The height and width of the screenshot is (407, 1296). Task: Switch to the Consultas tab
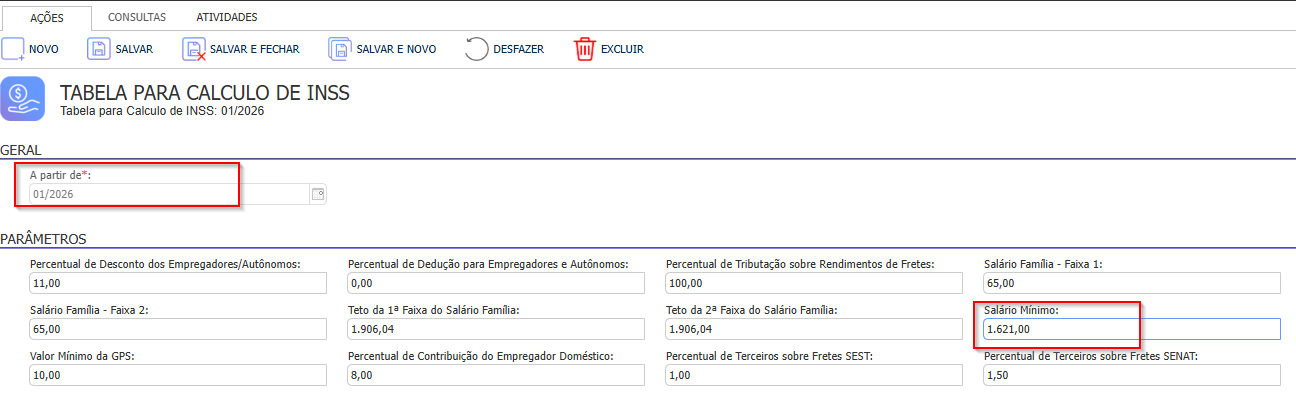click(x=137, y=17)
